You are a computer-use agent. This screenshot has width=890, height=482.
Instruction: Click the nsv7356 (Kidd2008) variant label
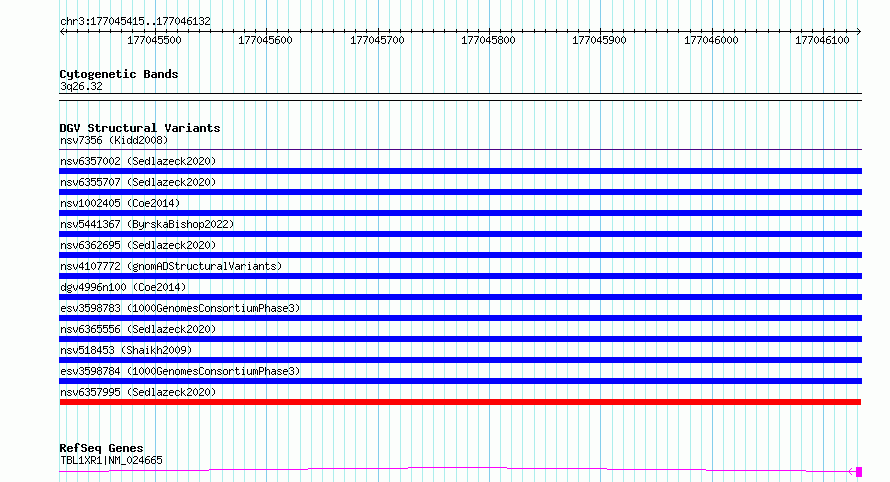[114, 140]
